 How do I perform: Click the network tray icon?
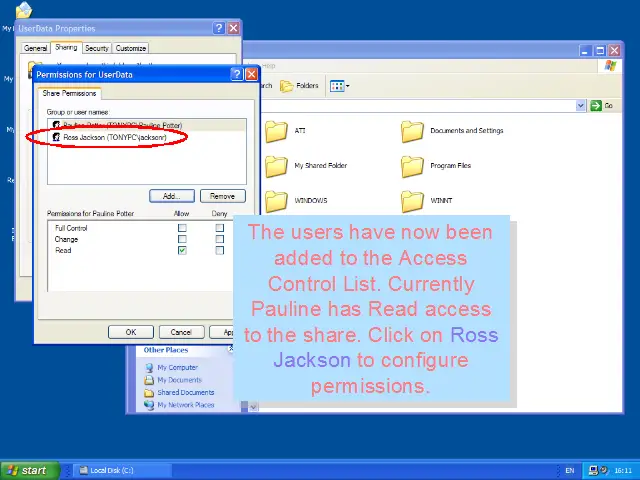click(x=594, y=470)
